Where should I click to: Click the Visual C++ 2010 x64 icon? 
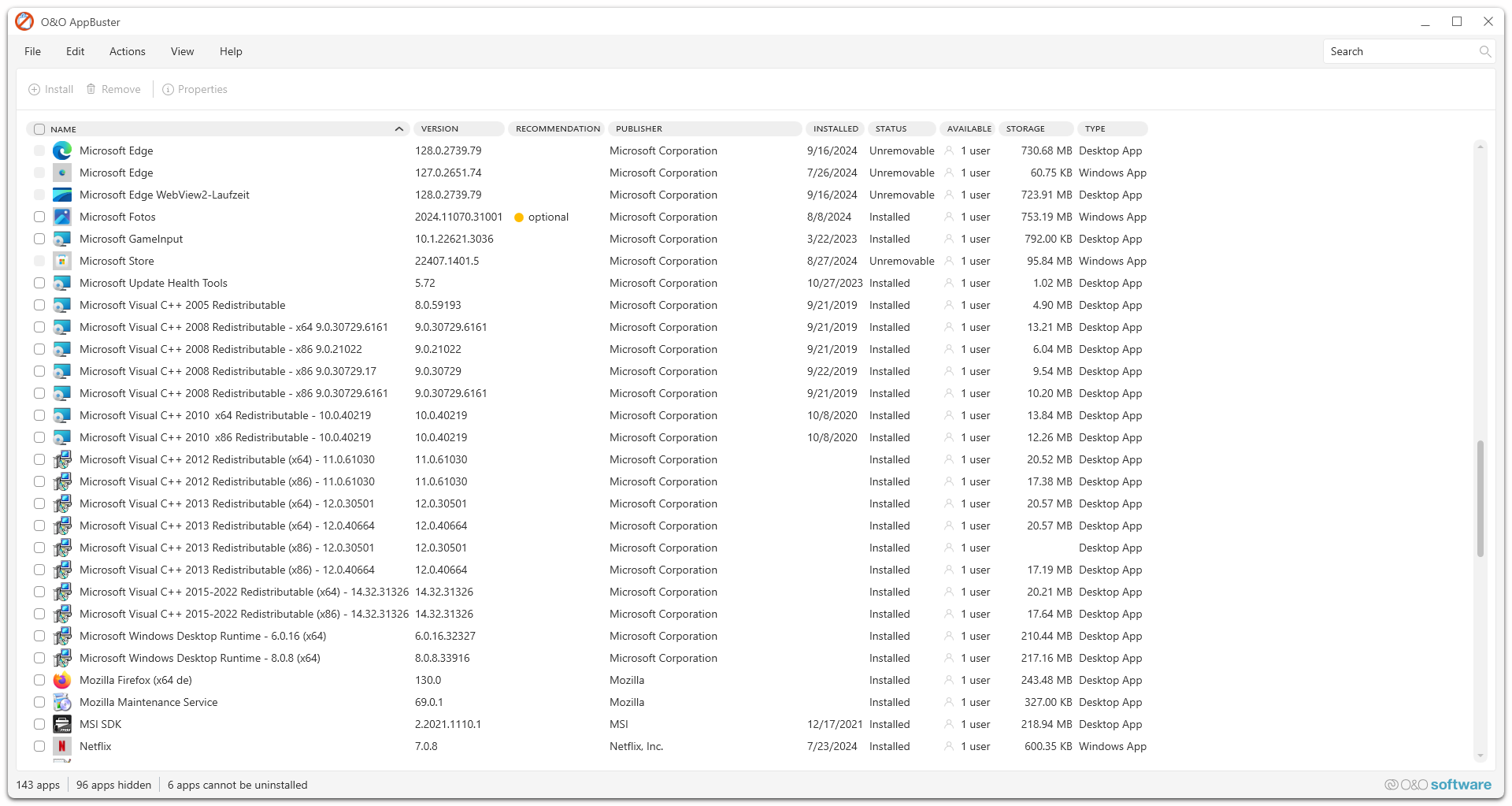[62, 415]
